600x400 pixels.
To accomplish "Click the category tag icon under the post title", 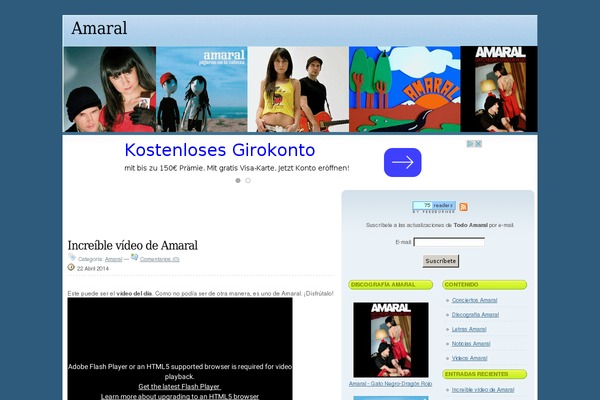I will coord(72,257).
